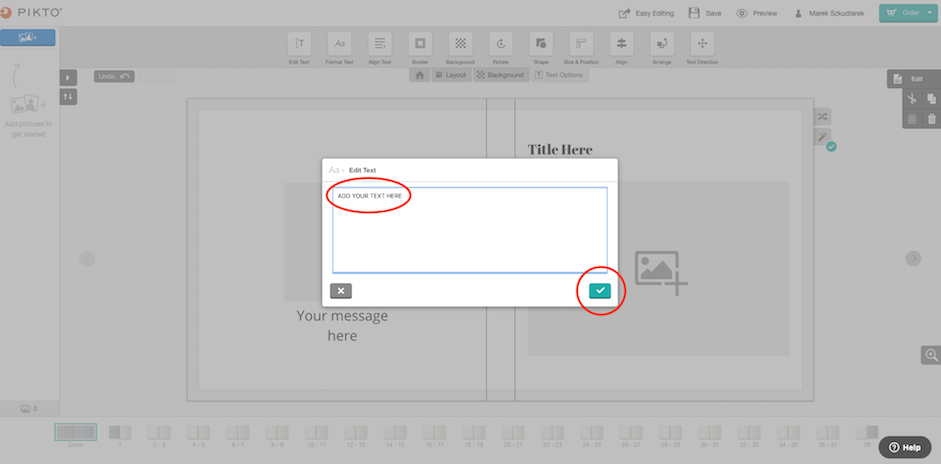Open the Shape tool
This screenshot has height=464, width=941.
click(x=541, y=44)
